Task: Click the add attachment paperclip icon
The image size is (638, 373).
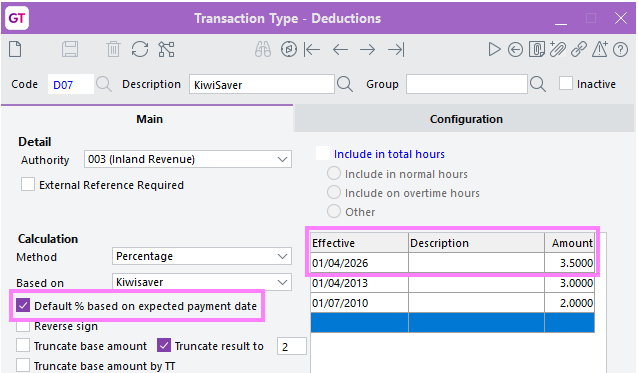Action: point(557,49)
